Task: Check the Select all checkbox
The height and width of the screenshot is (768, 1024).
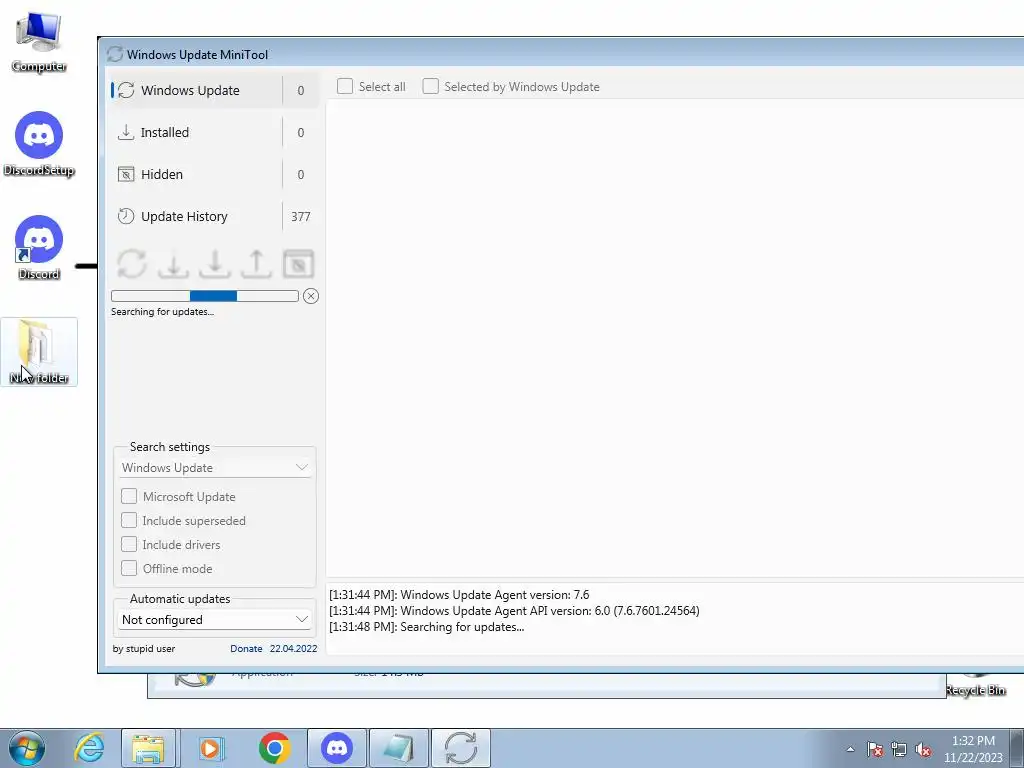Action: tap(345, 86)
